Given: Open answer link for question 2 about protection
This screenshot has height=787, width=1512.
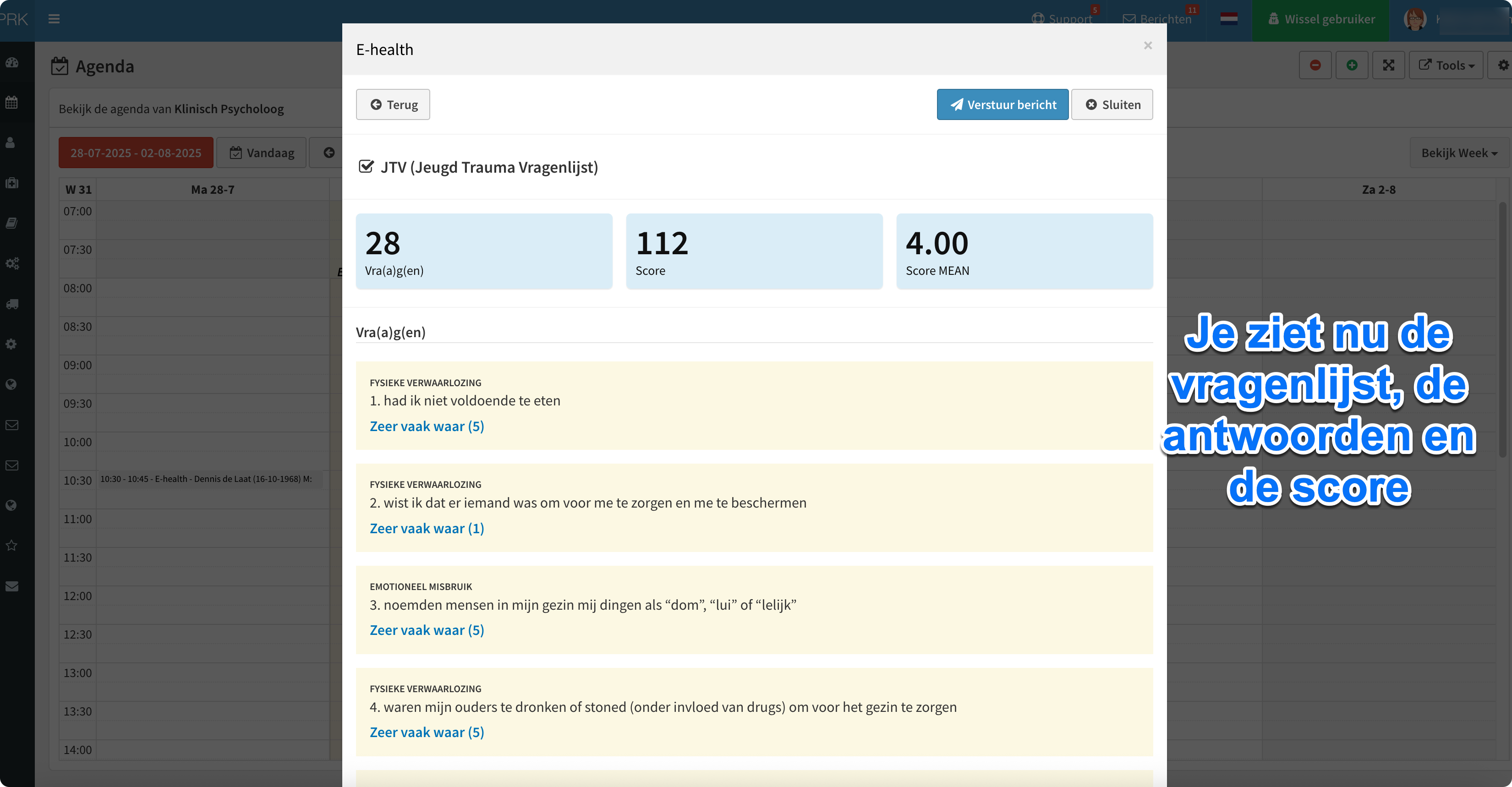Looking at the screenshot, I should [x=427, y=528].
